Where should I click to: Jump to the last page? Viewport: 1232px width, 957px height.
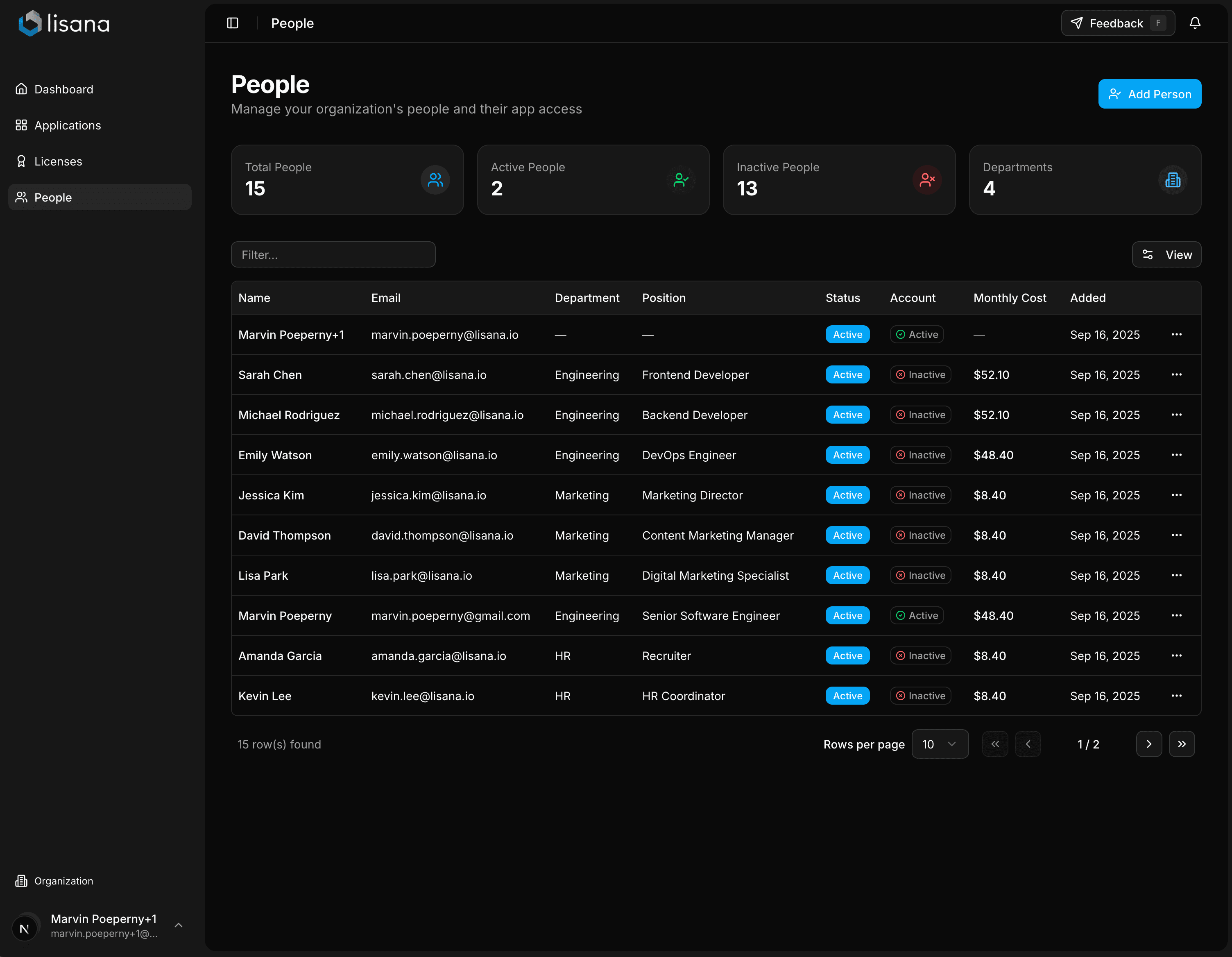[1182, 744]
